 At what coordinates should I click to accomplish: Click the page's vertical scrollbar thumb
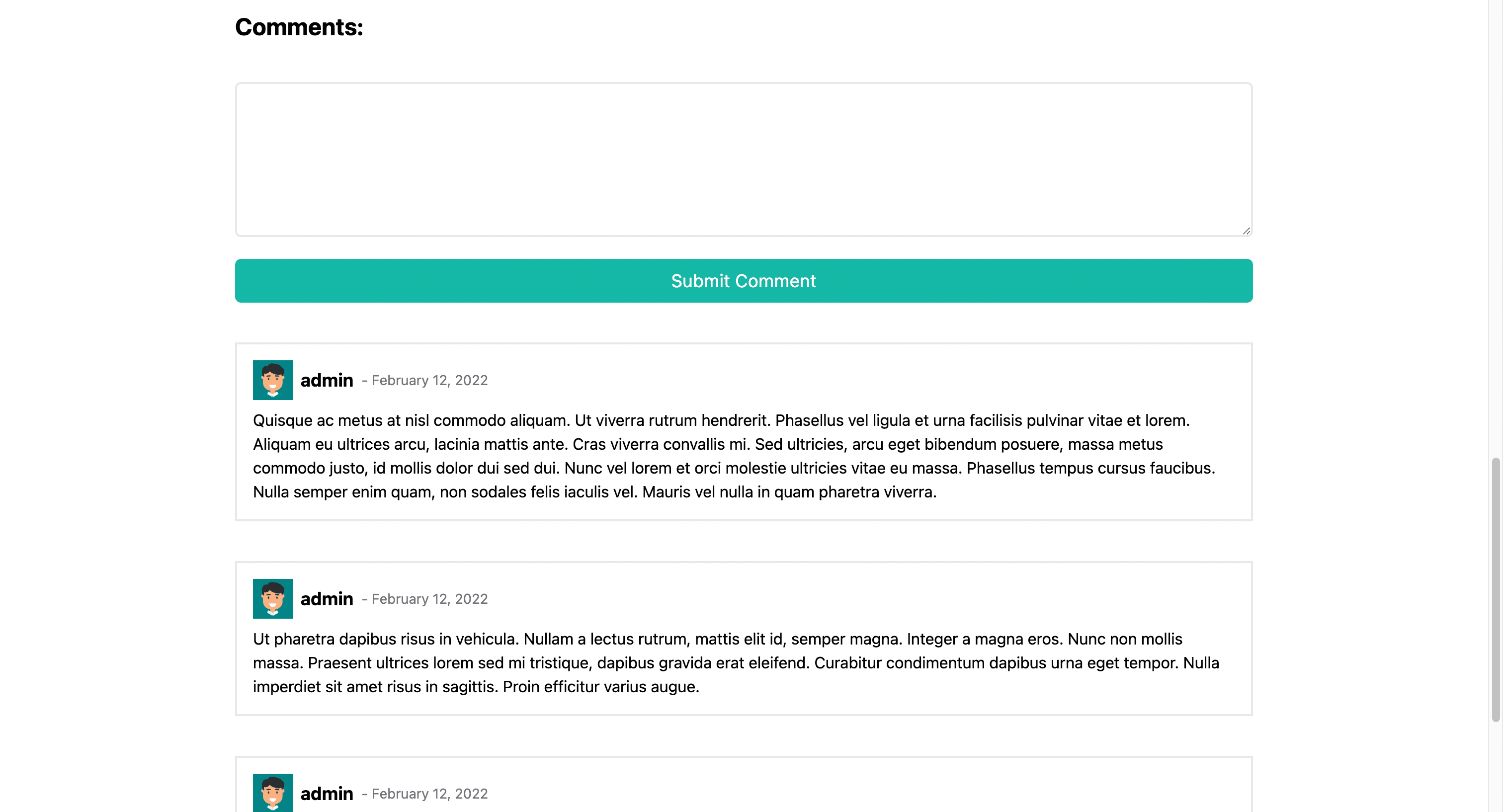pyautogui.click(x=1496, y=589)
